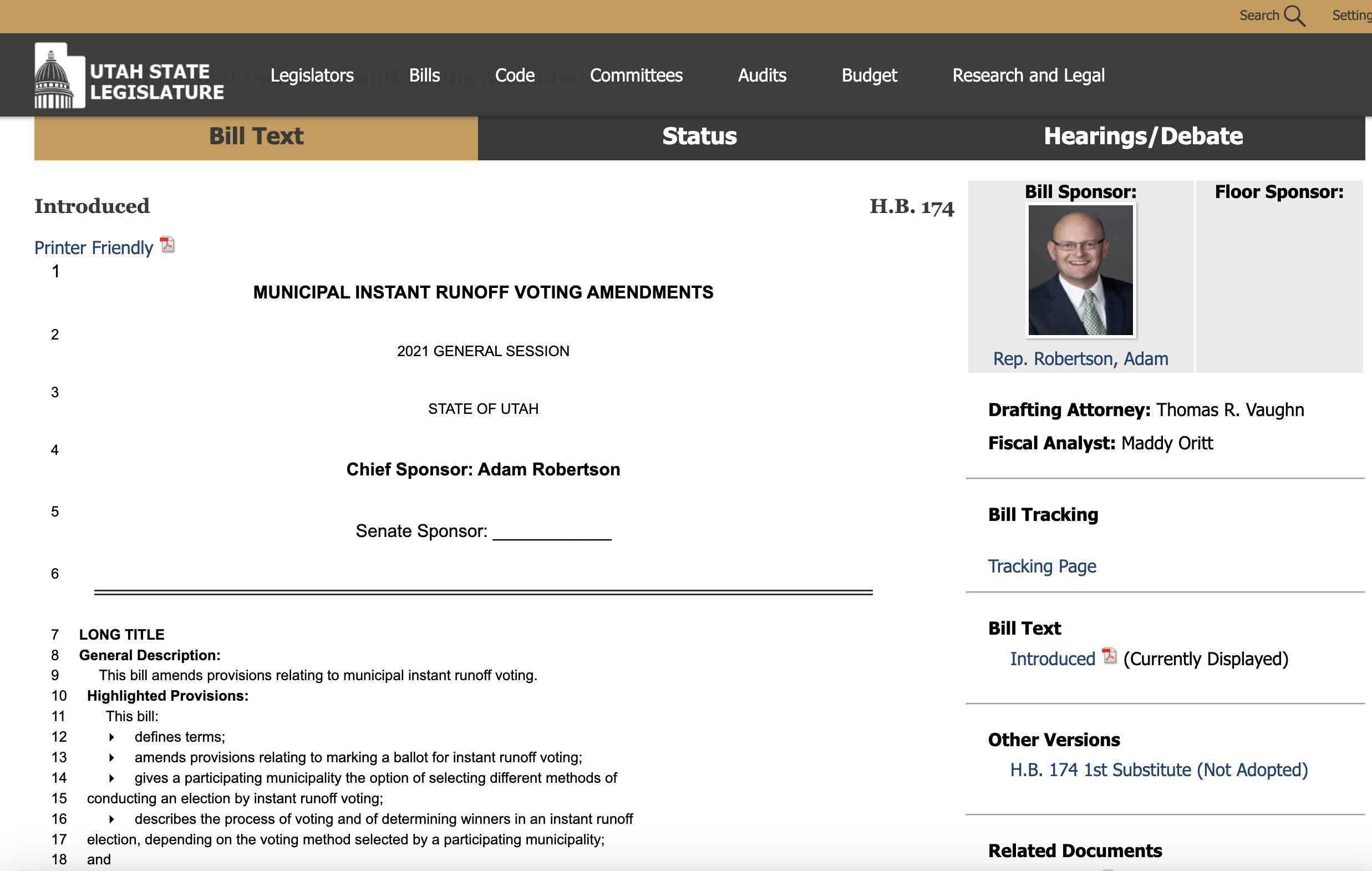Click the Introduced bill text link
This screenshot has height=871, width=1372.
[1053, 659]
